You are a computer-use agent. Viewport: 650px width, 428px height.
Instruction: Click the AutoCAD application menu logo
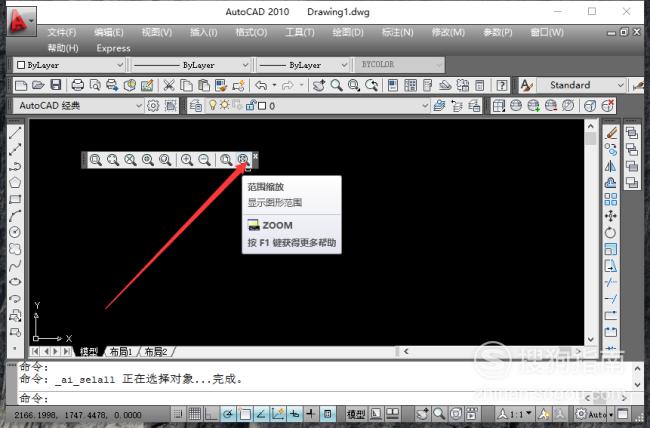pyautogui.click(x=22, y=20)
